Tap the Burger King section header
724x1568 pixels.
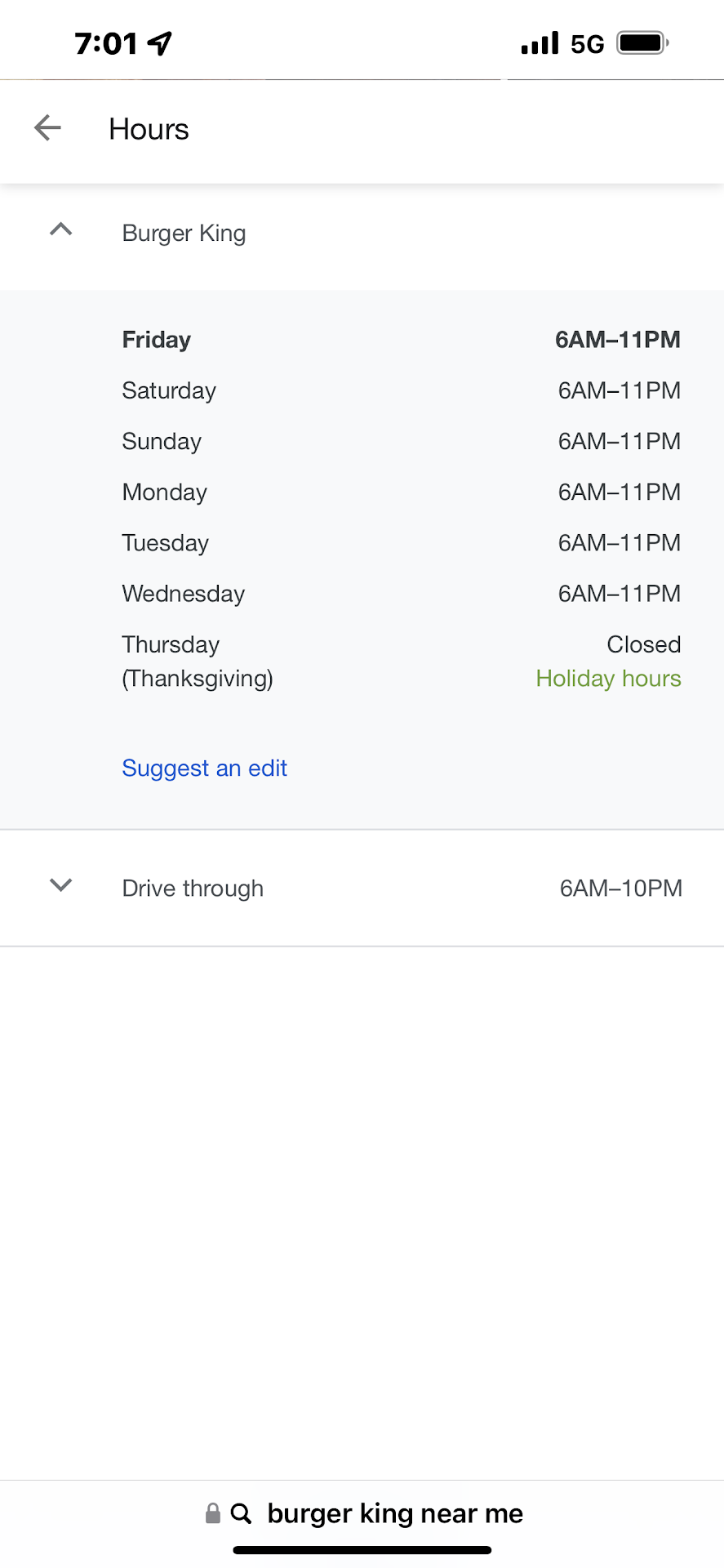pos(184,234)
